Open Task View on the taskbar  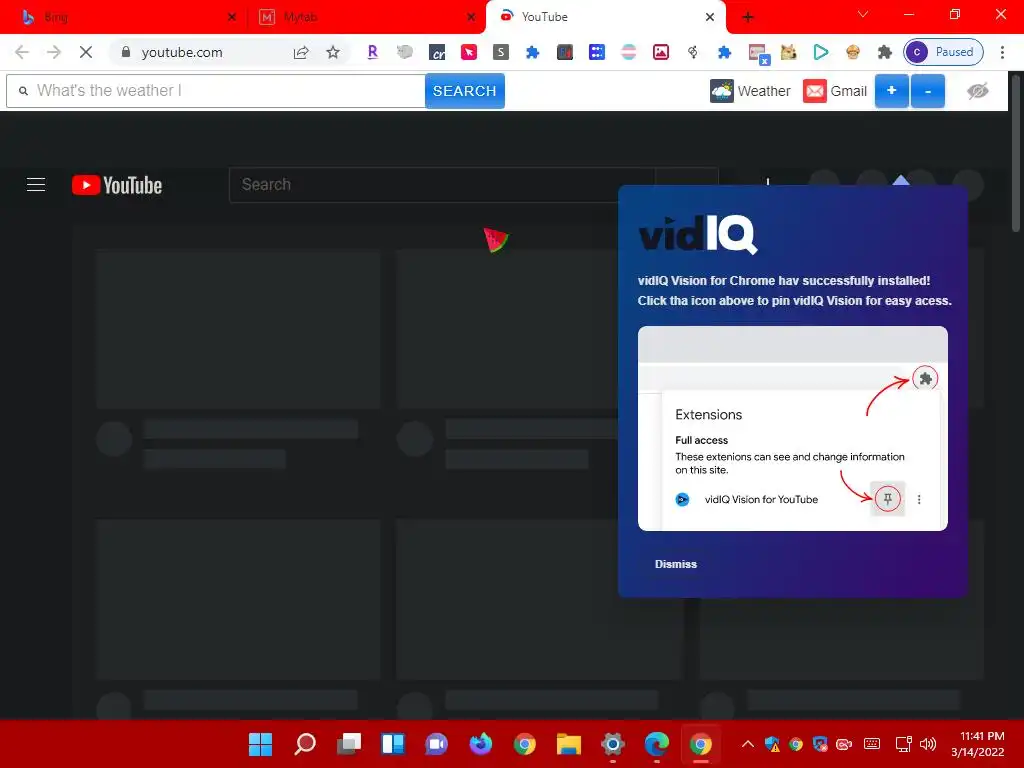point(349,744)
